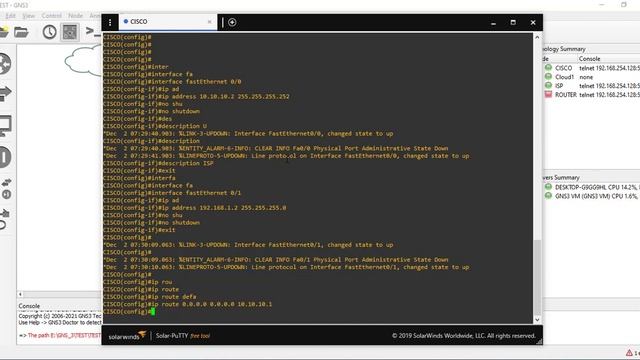Select the cloud node on GNS3 canvas
The width and height of the screenshot is (640, 360).
click(84, 60)
